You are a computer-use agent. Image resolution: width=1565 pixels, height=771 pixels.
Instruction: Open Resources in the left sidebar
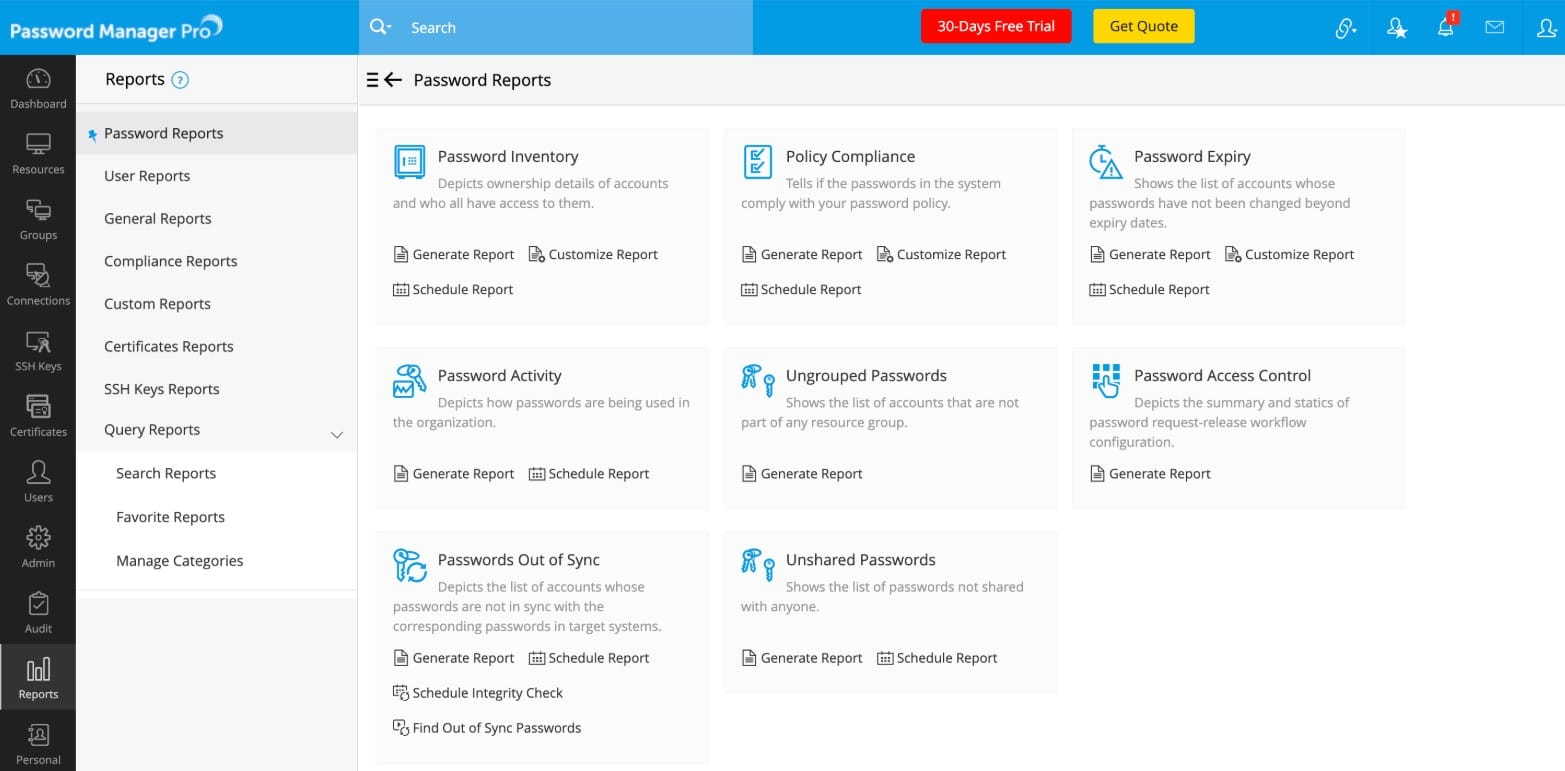click(38, 154)
